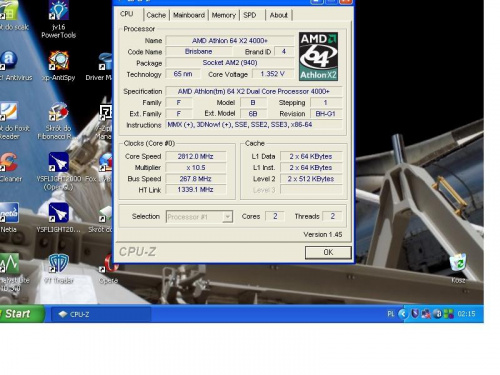This screenshot has width=500, height=375.
Task: Open the blue shield Trader shortcut
Action: [59, 263]
